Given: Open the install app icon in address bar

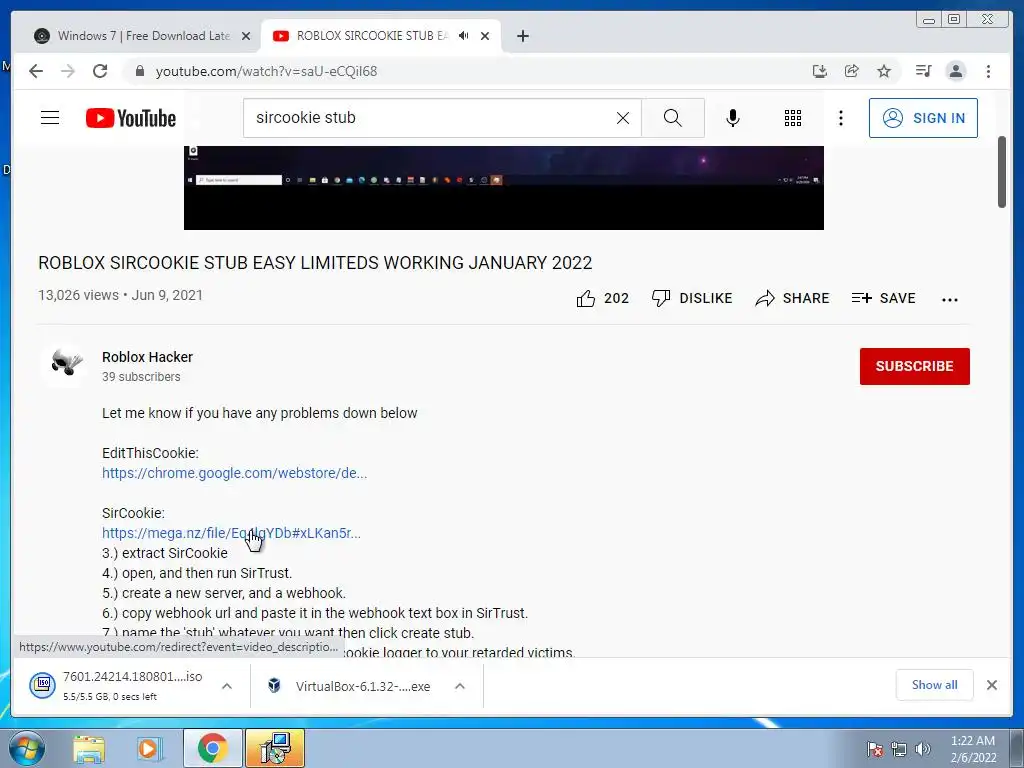Looking at the screenshot, I should (x=820, y=71).
